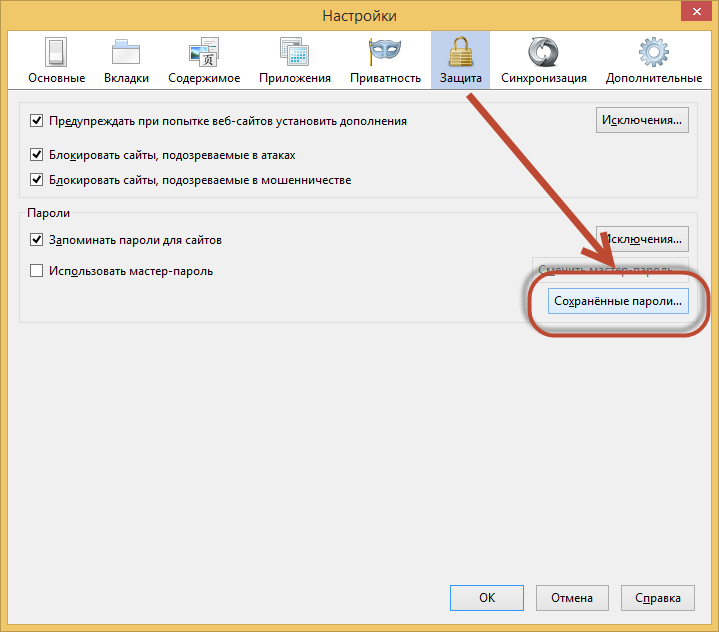
Task: Toggle Запоминать пароли для сайтов checkbox
Action: point(37,240)
